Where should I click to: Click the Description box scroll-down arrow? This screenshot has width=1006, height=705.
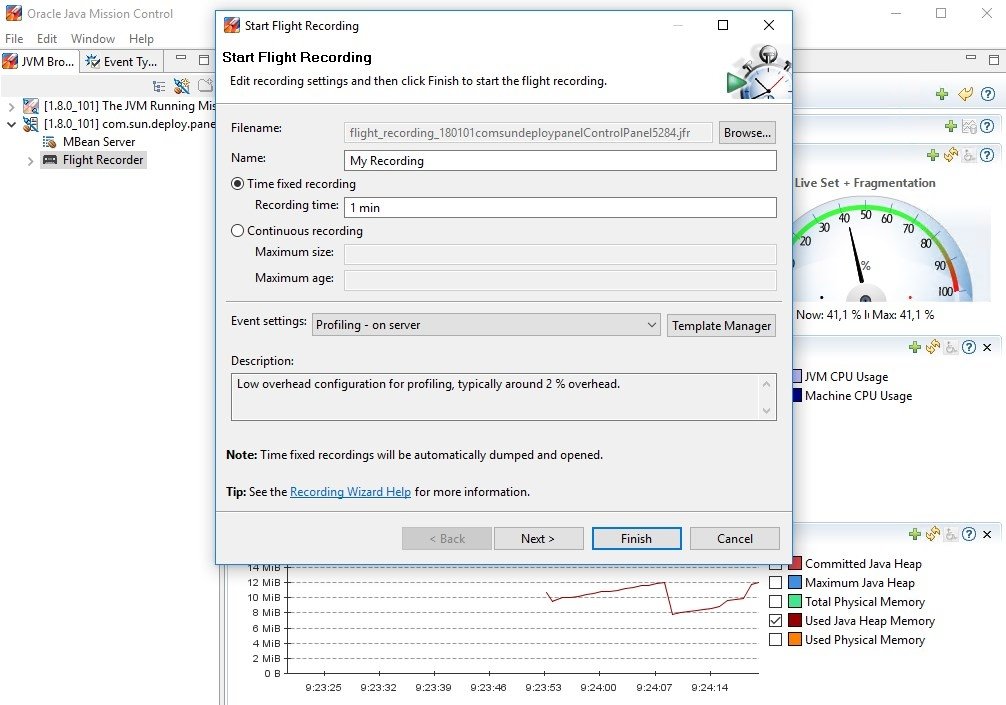coord(766,411)
